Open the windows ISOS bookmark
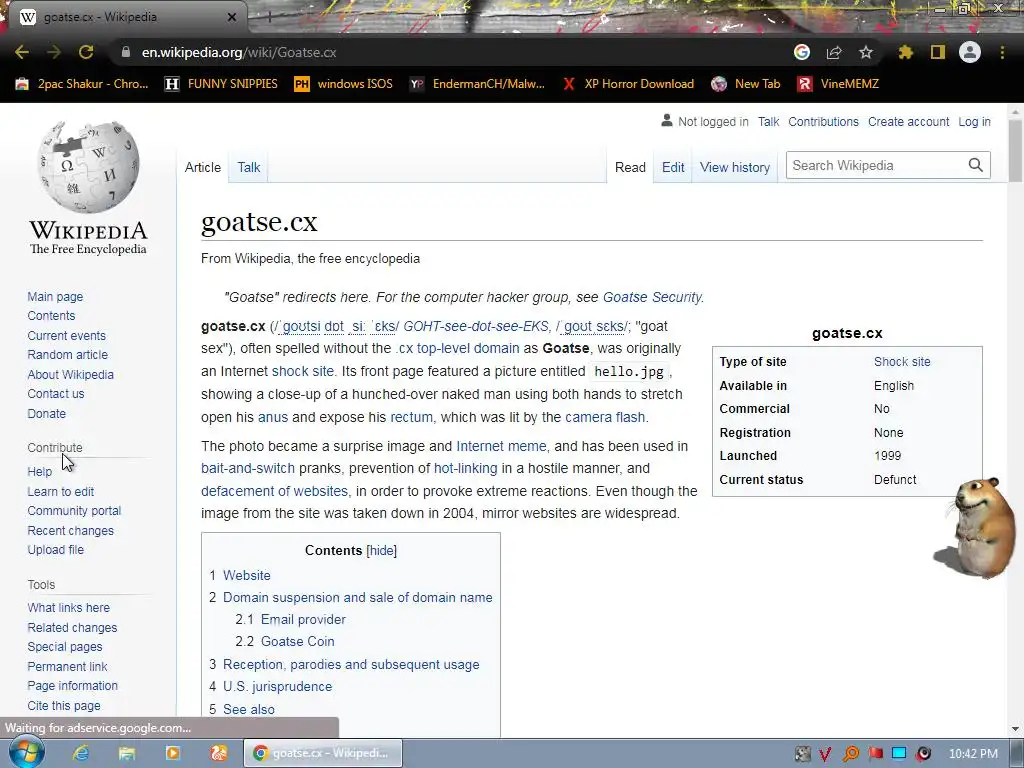Screen dimensions: 1024x768 pyautogui.click(x=344, y=84)
